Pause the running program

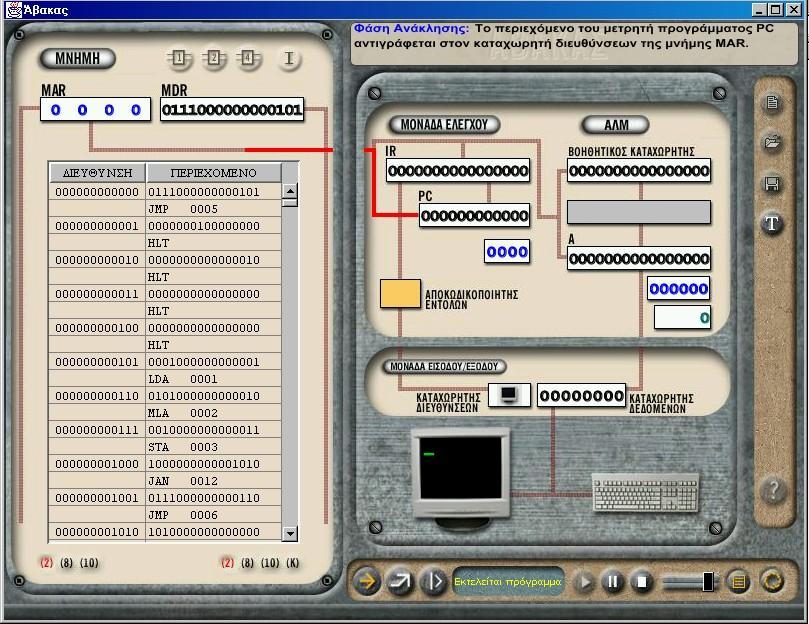click(613, 582)
